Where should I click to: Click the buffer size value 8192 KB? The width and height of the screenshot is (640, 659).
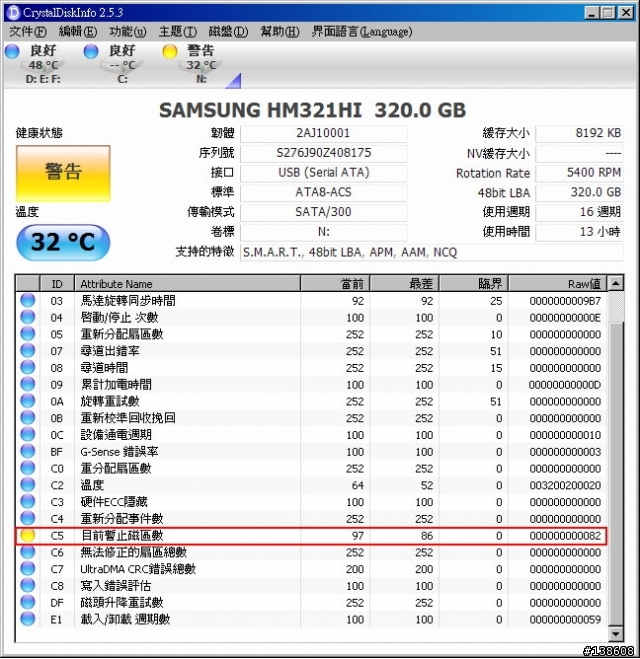(x=579, y=133)
